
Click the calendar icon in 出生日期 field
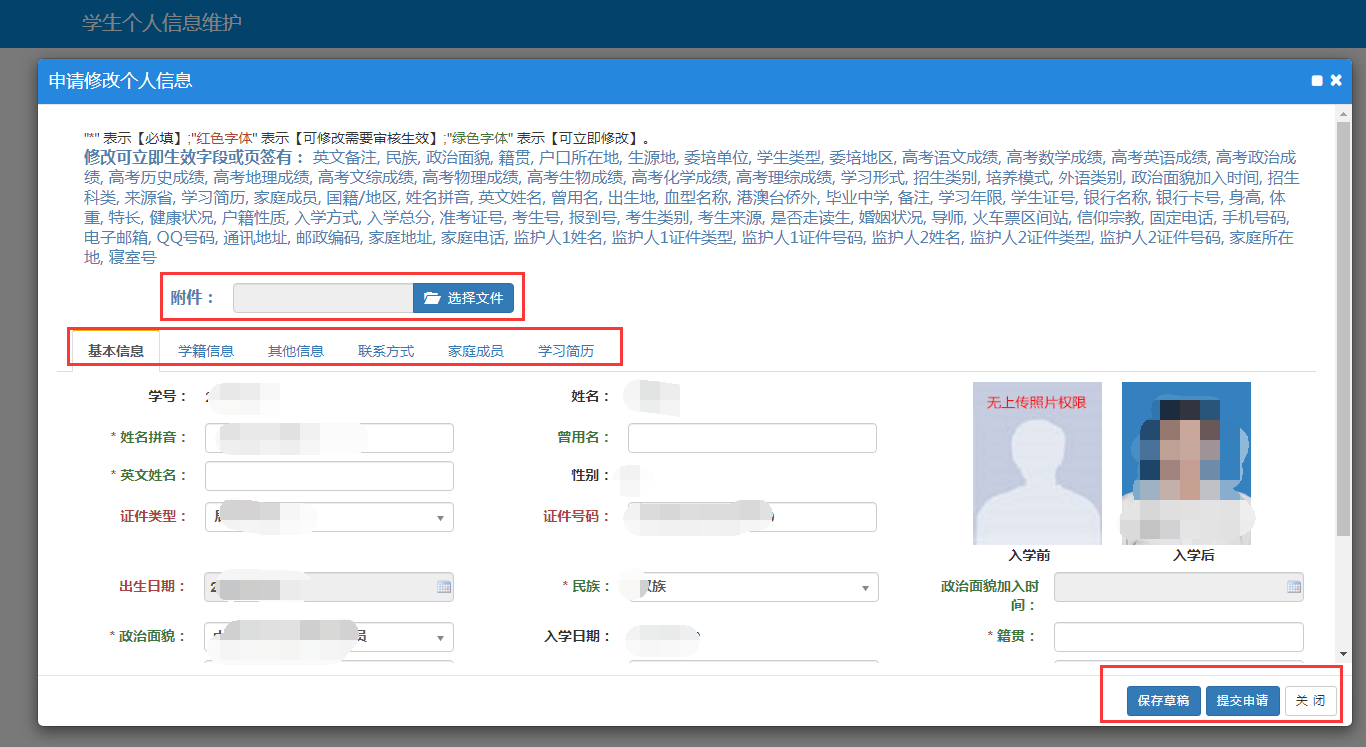pos(444,587)
